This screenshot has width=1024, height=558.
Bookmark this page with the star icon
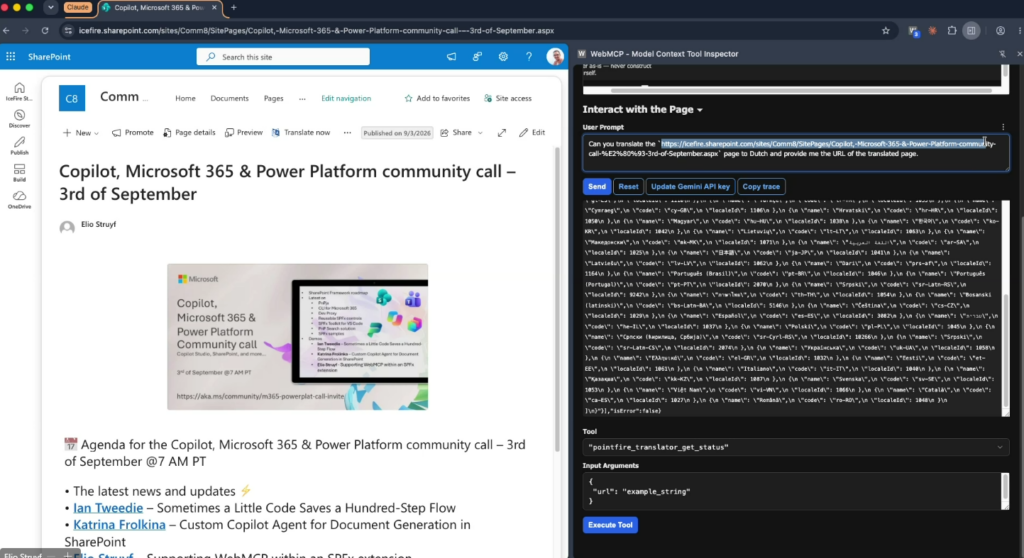tap(886, 31)
